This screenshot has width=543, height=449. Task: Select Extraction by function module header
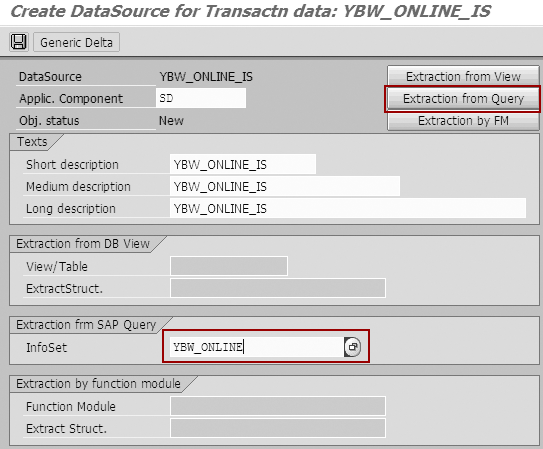[x=98, y=384]
